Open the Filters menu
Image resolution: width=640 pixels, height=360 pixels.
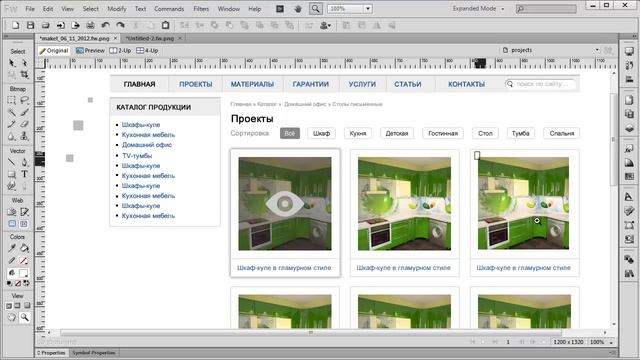click(201, 9)
